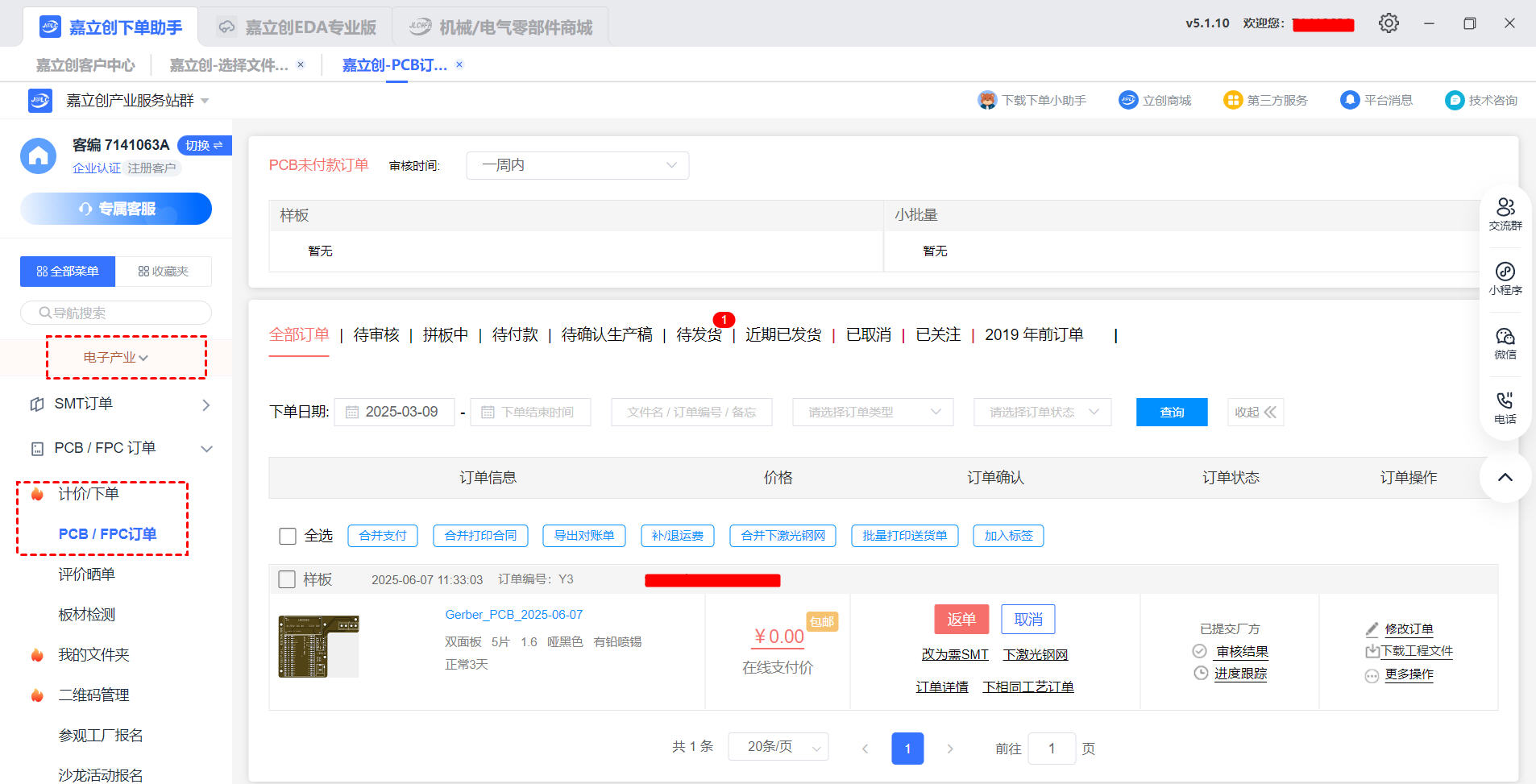Click the 下激光钢网 link
This screenshot has width=1536, height=784.
coord(1036,654)
